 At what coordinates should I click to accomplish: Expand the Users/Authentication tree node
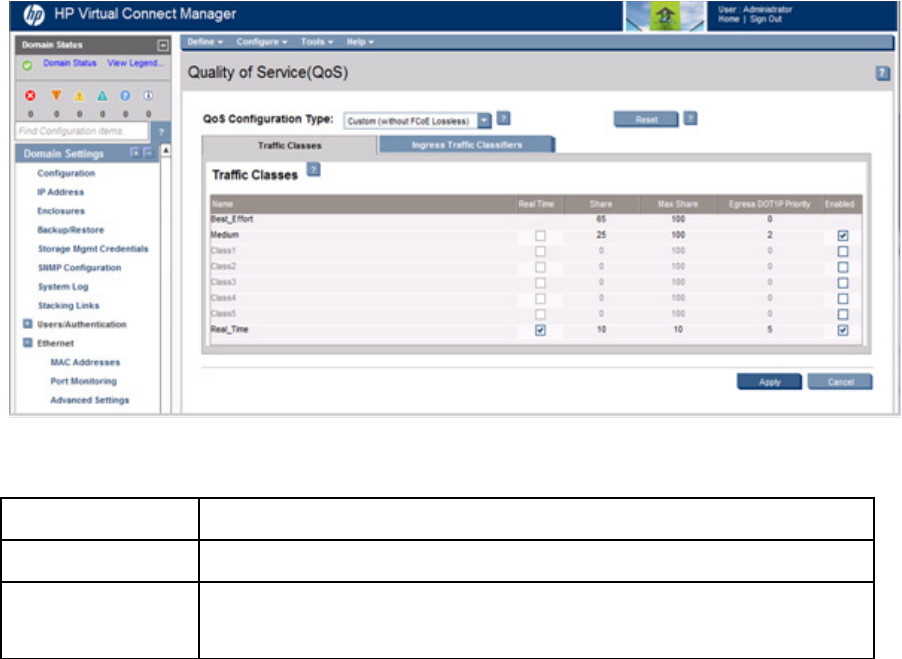(x=27, y=324)
